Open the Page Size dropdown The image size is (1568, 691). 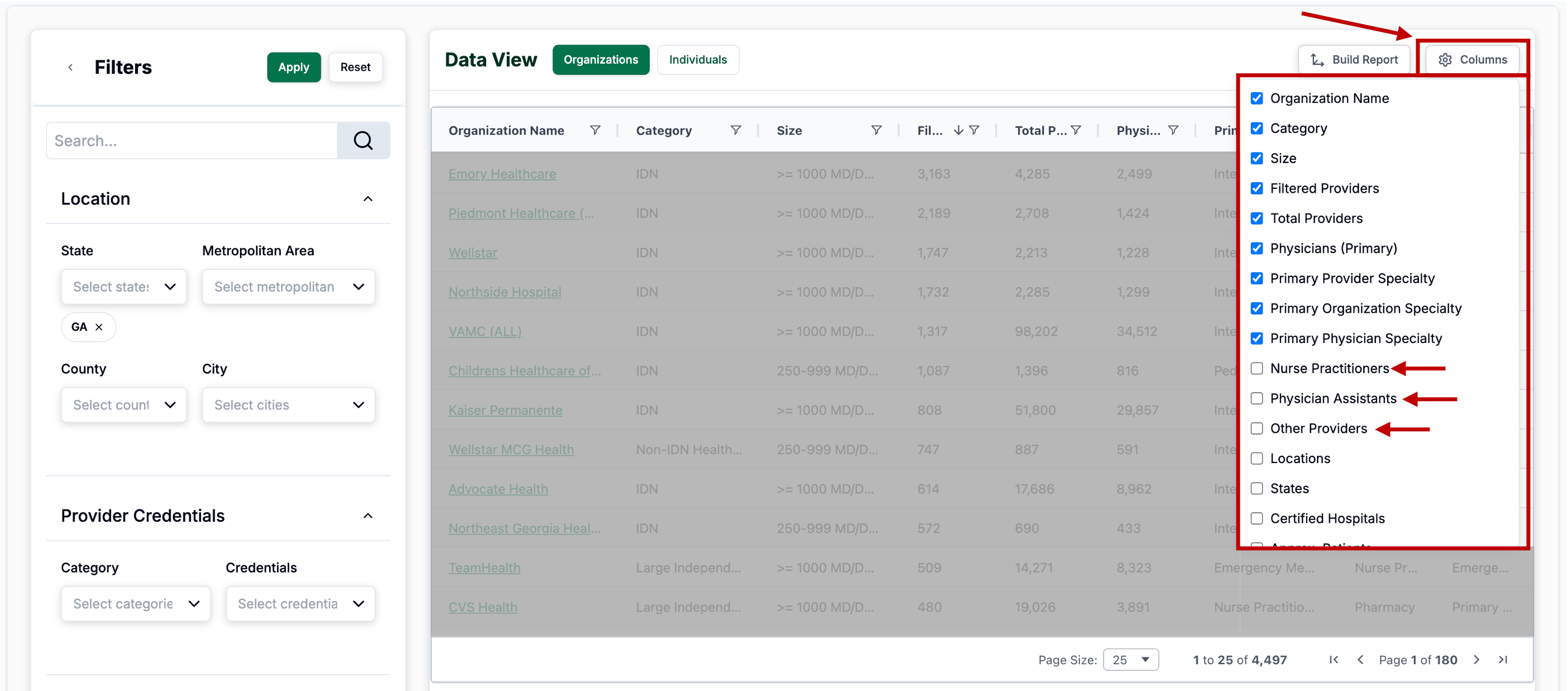pyautogui.click(x=1130, y=659)
